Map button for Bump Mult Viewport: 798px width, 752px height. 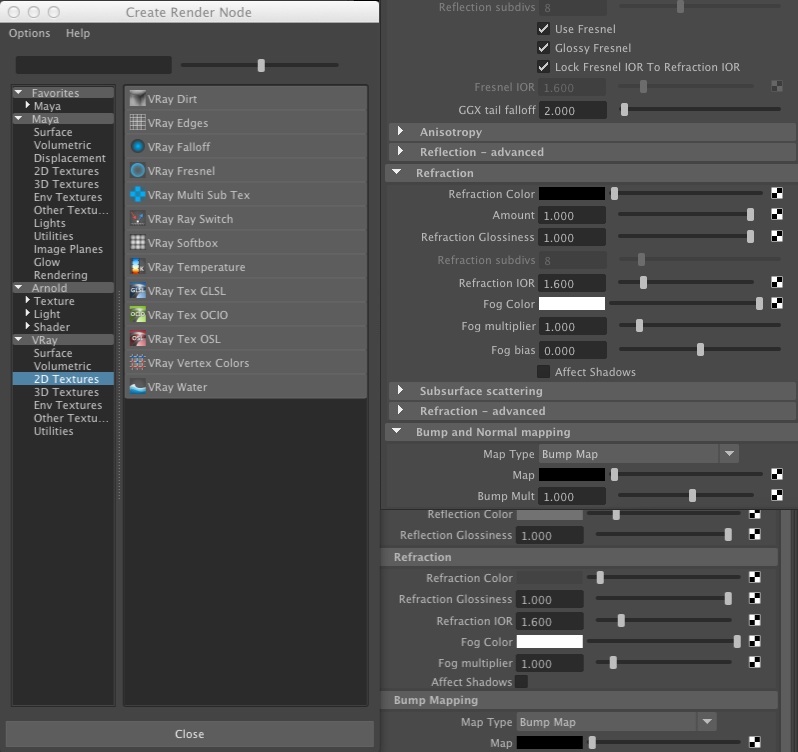click(777, 495)
